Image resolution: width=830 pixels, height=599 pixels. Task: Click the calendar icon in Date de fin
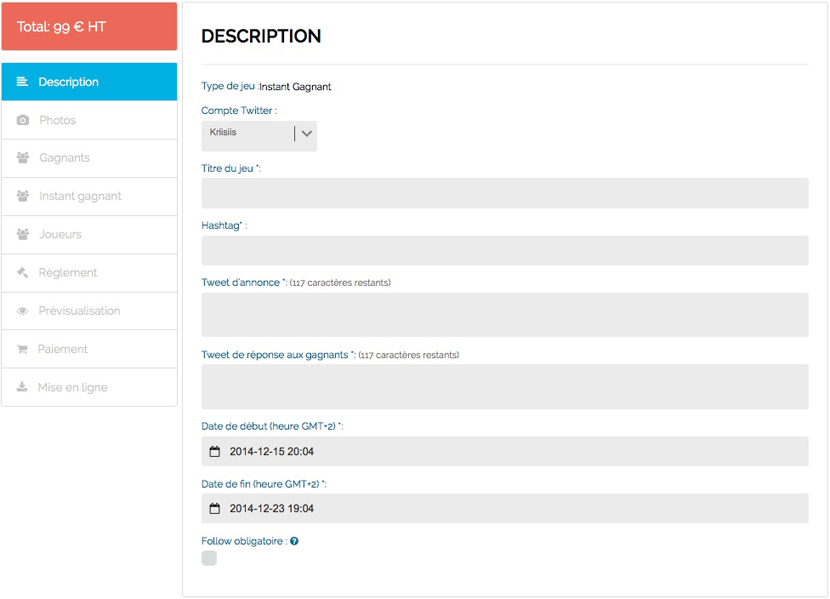214,509
